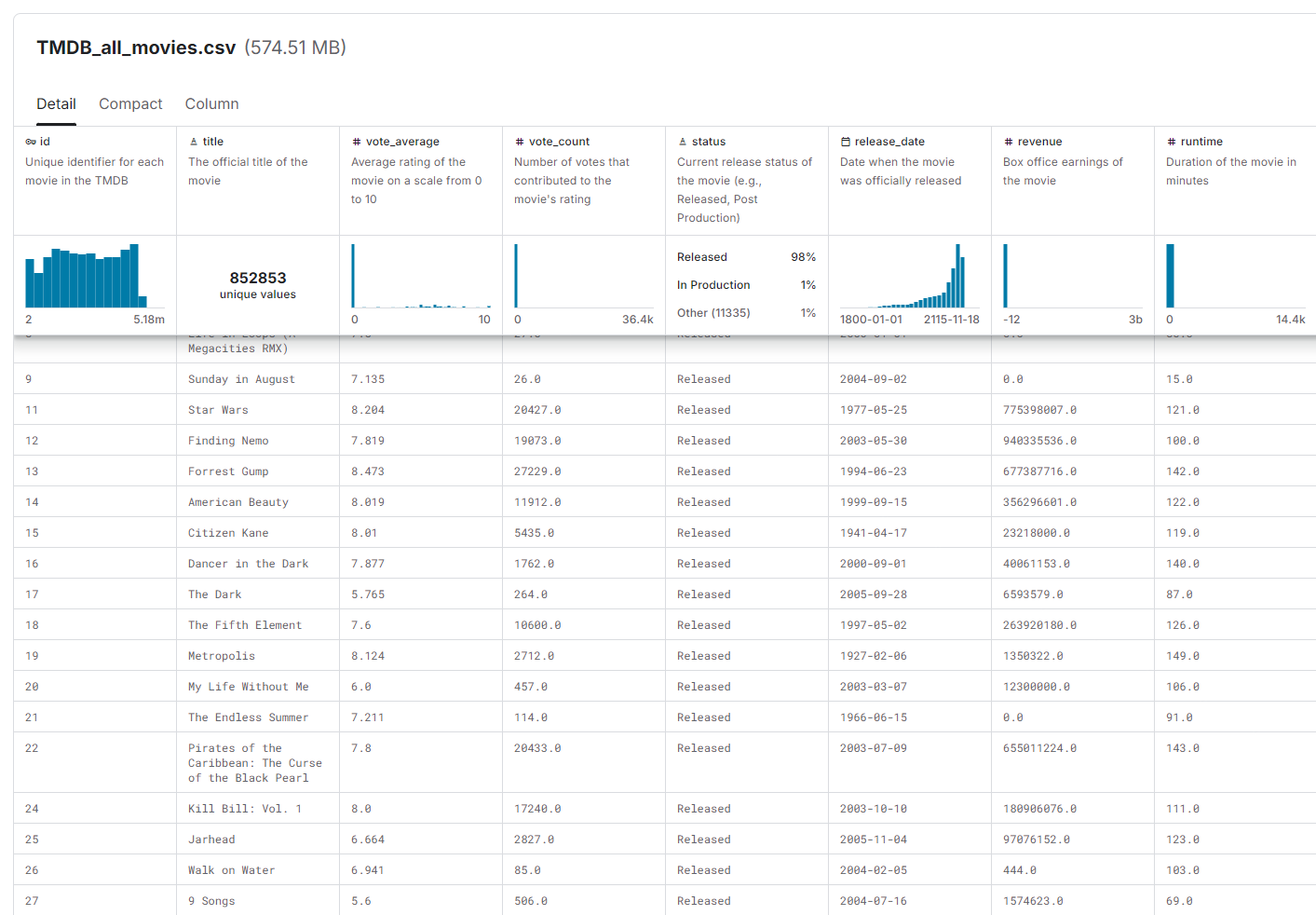The width and height of the screenshot is (1316, 915).
Task: Click the id column header
Action: (x=45, y=142)
